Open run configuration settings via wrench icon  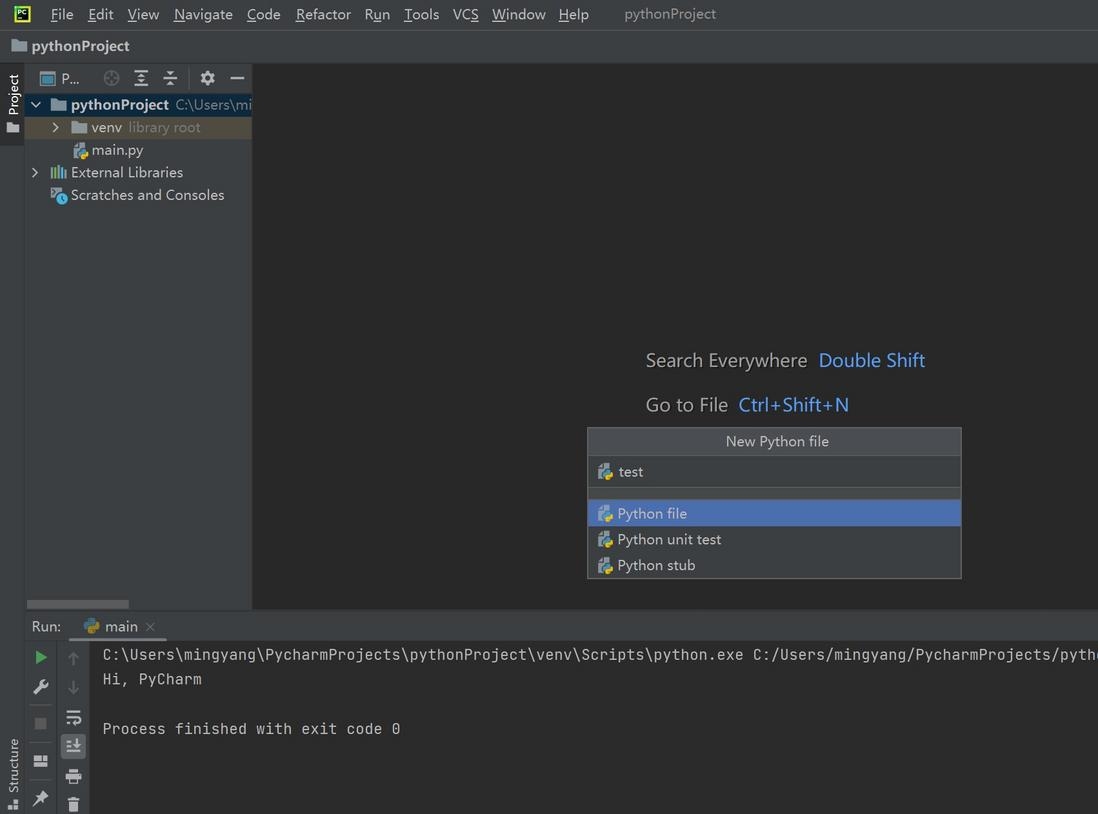tap(40, 686)
